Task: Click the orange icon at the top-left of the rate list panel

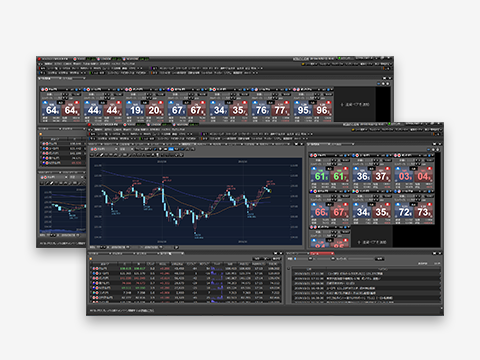Action: coord(90,259)
